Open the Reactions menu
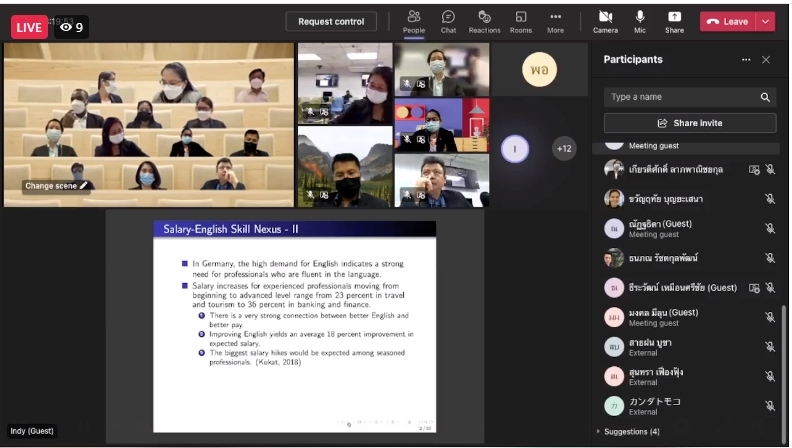The width and height of the screenshot is (792, 448). 484,22
